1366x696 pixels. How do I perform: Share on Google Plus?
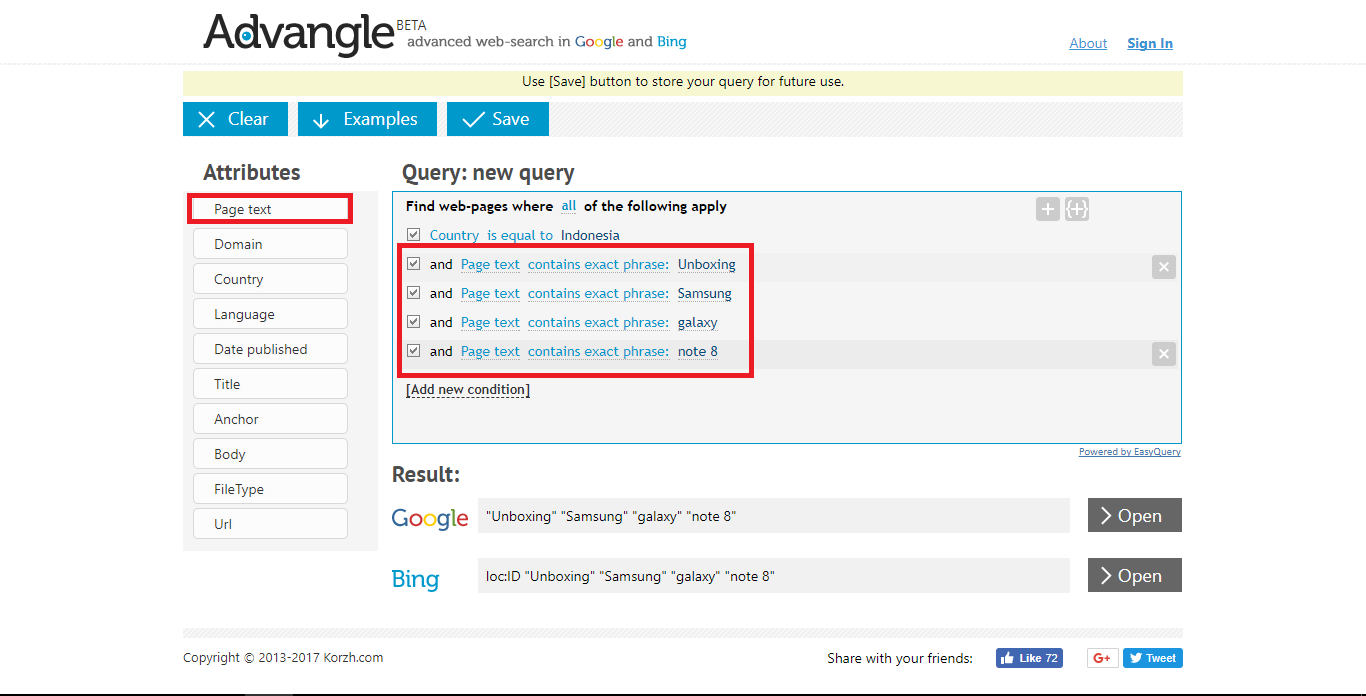click(1102, 658)
